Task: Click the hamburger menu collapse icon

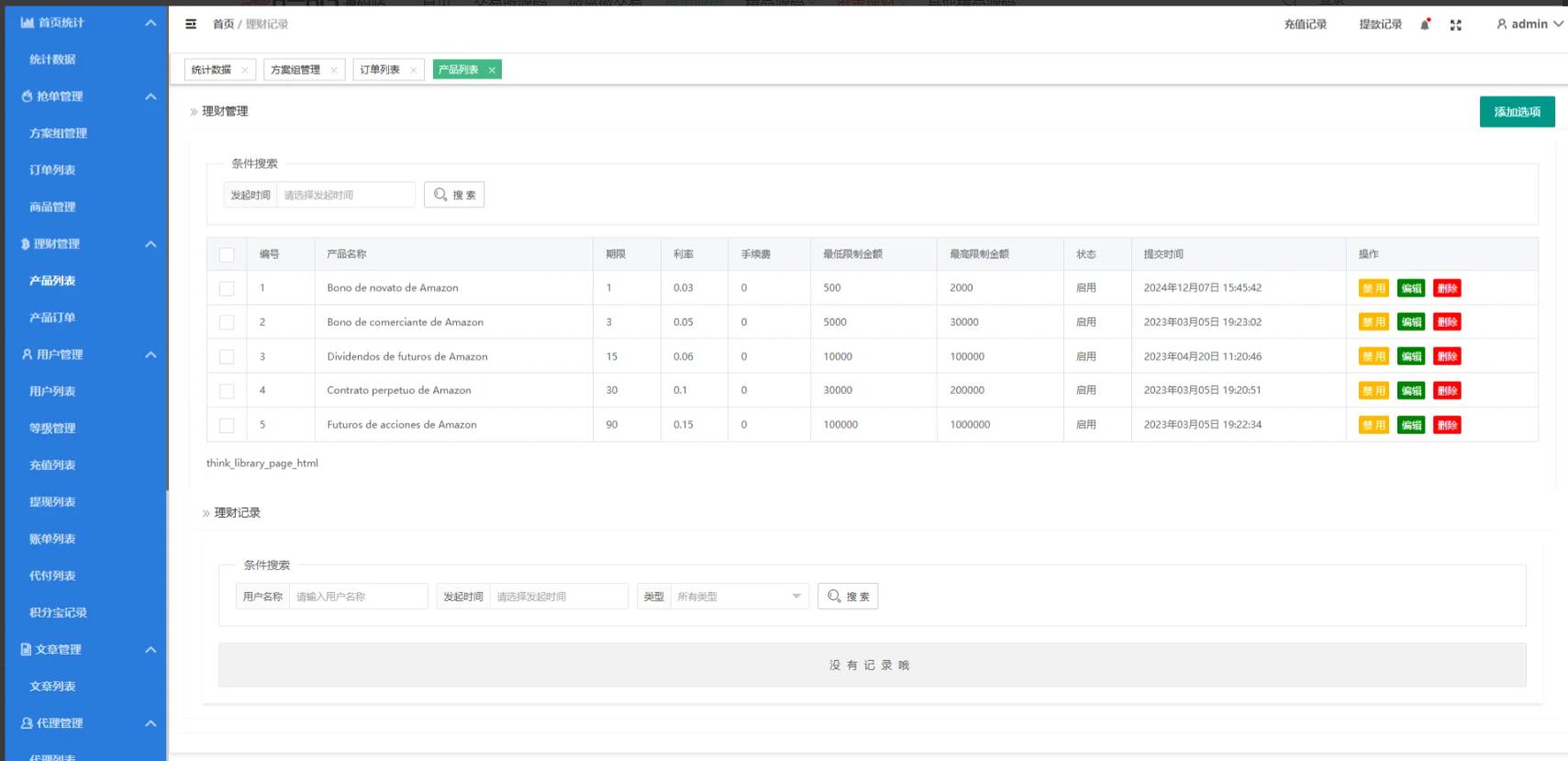Action: coord(191,24)
